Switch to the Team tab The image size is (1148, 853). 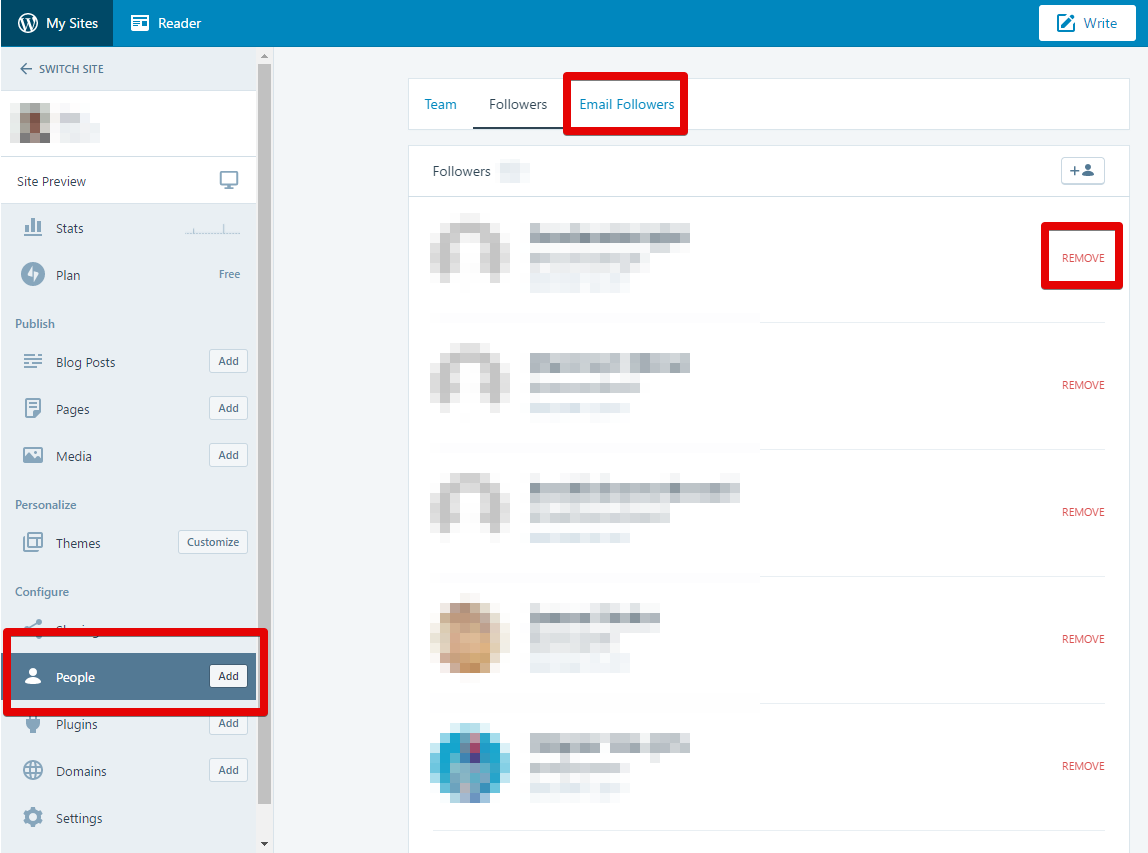pyautogui.click(x=440, y=104)
